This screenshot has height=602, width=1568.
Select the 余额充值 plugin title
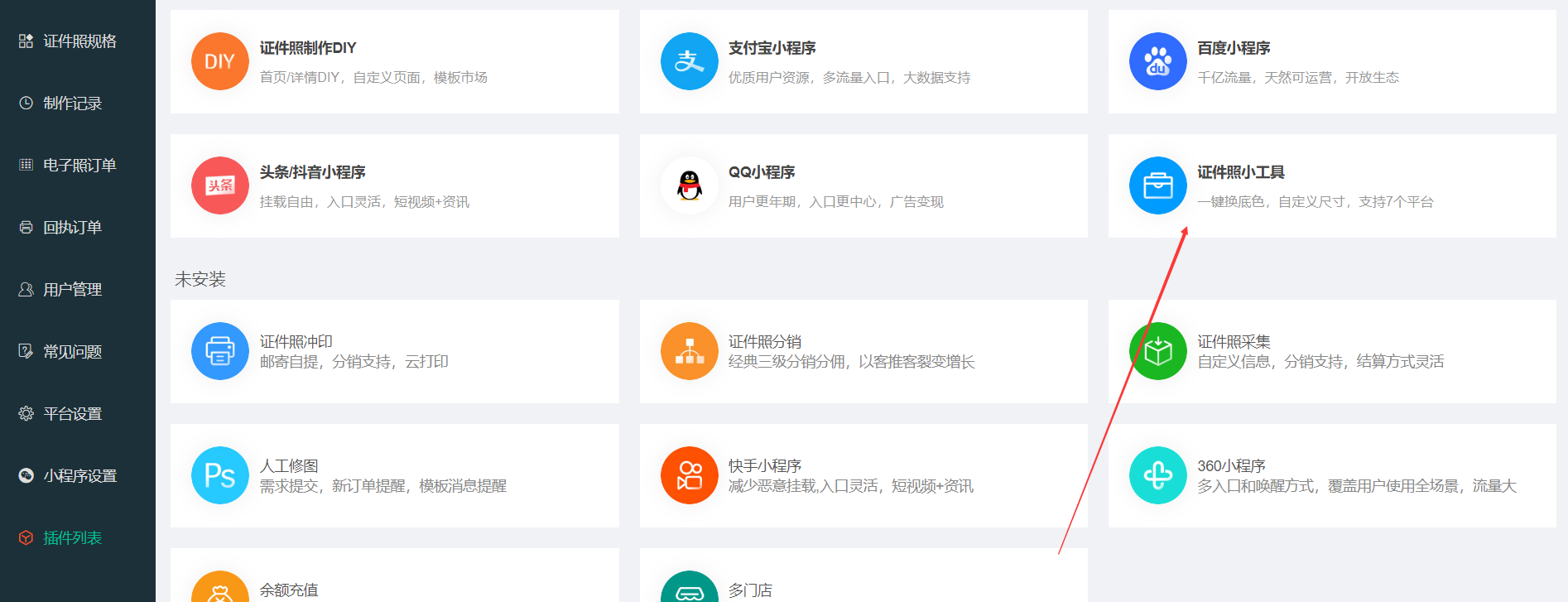click(x=289, y=590)
